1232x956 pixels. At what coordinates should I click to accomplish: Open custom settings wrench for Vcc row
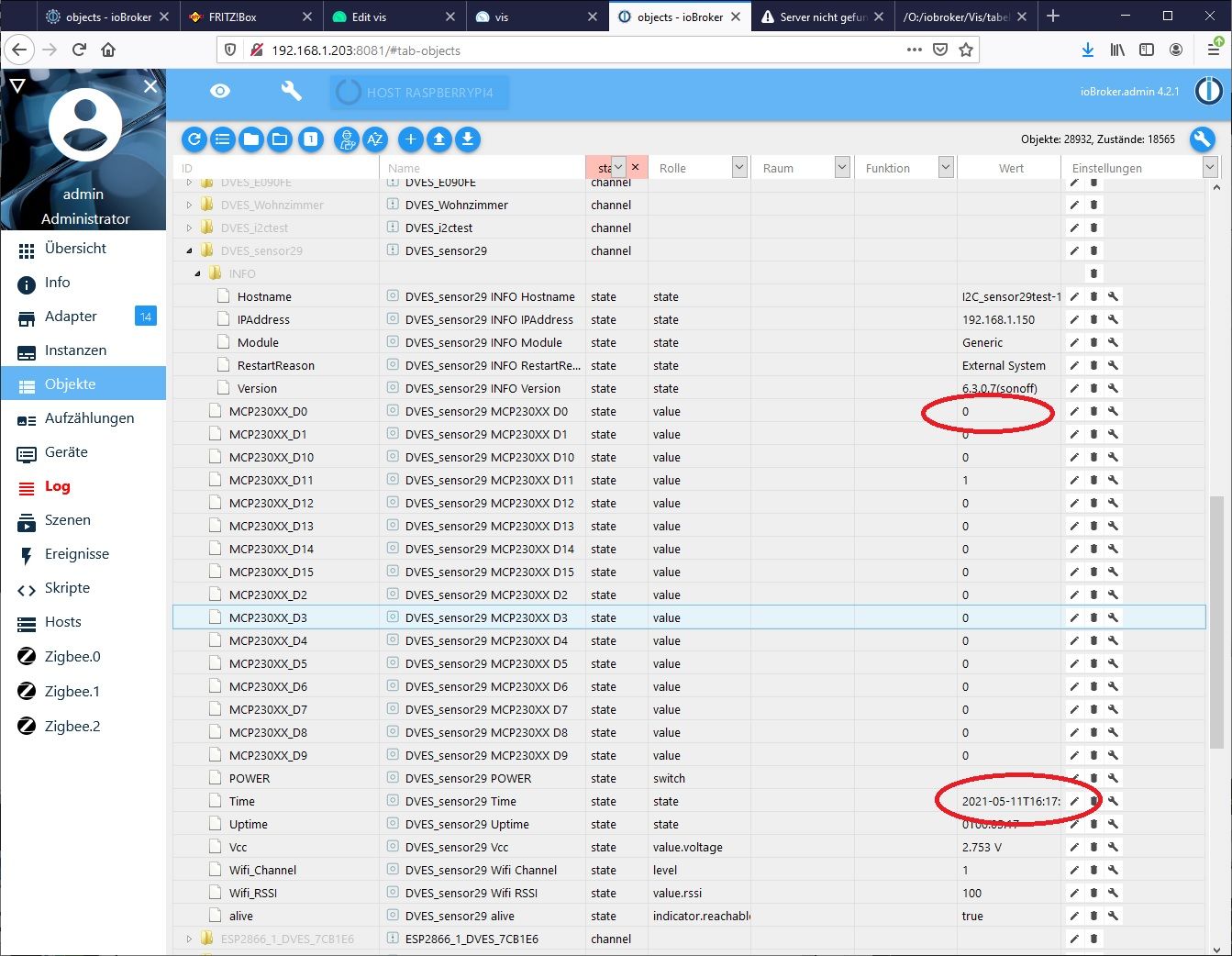click(x=1113, y=847)
